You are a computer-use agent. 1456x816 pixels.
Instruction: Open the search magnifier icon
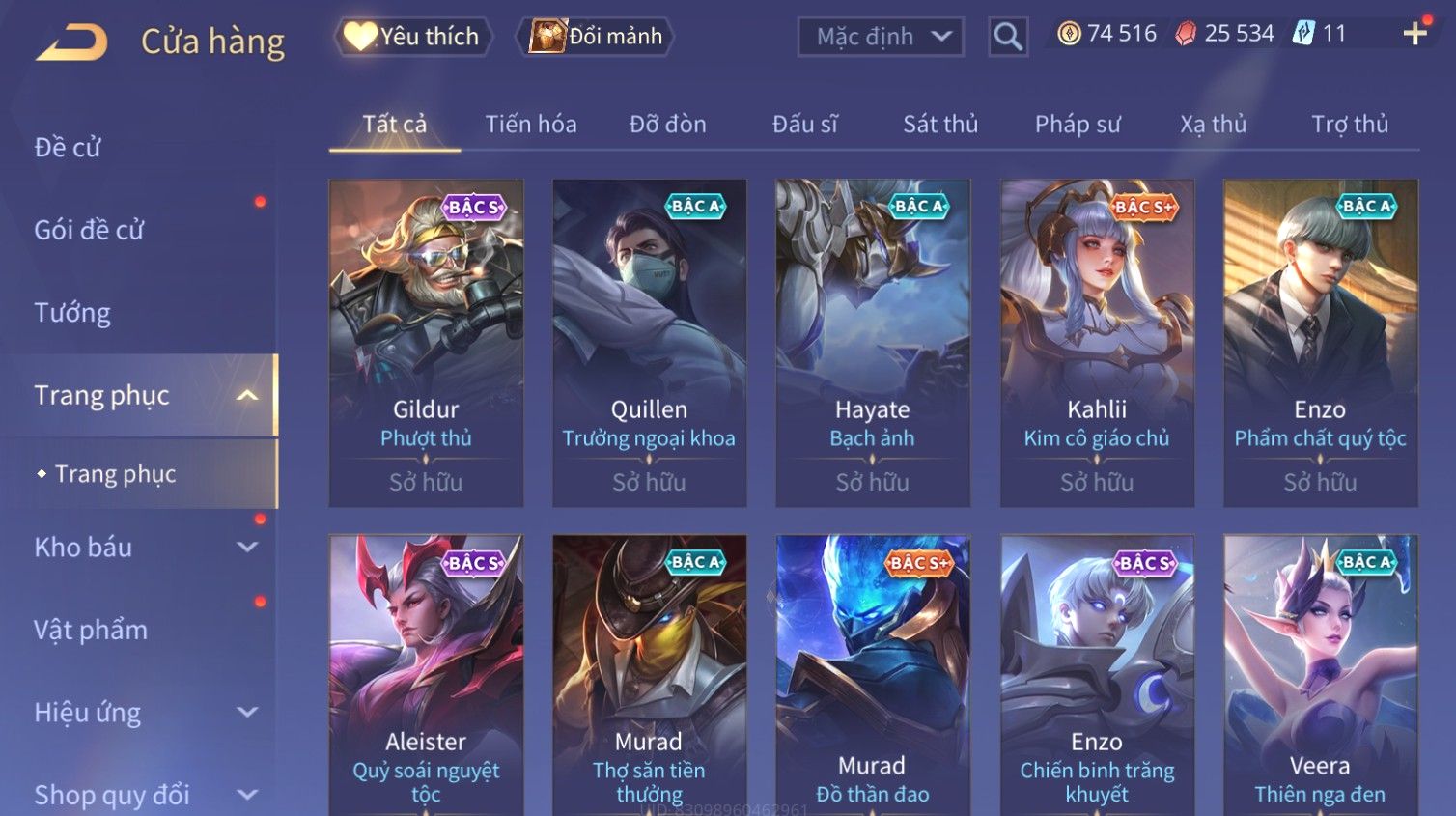pyautogui.click(x=1007, y=37)
